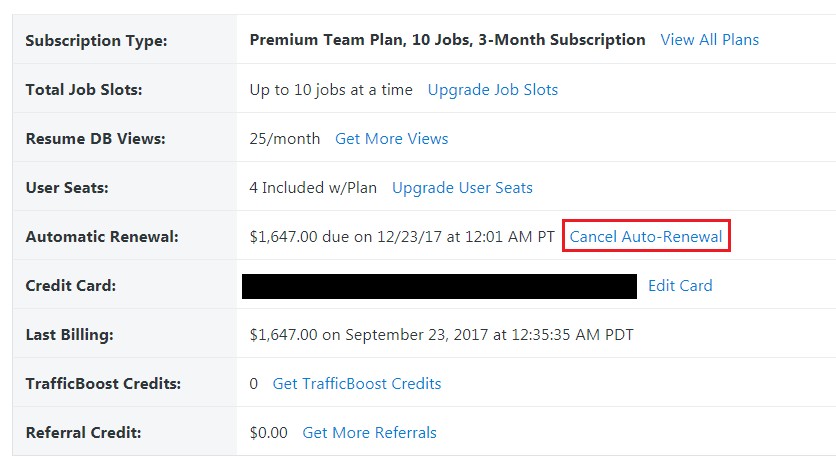Select the Premium Team Plan subscription text

447,40
